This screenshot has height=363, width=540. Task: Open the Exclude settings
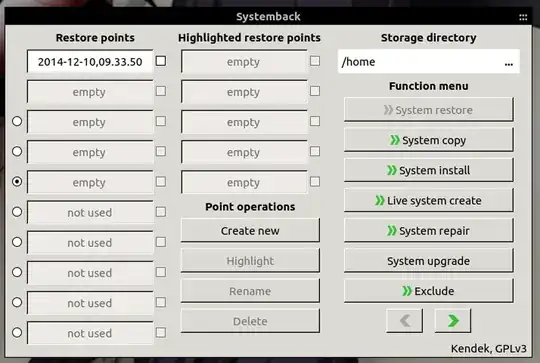(x=428, y=291)
